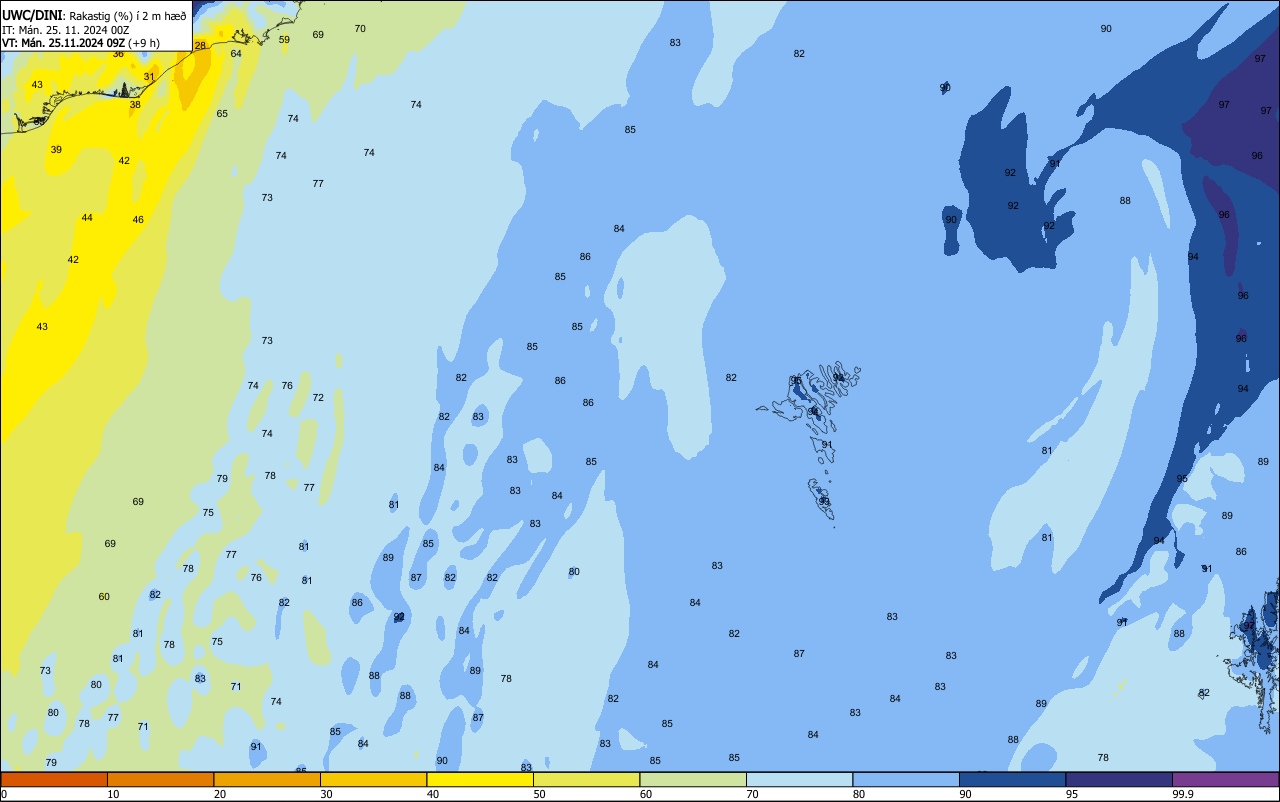Screen dimensions: 1280x802
Task: Select the 'VT: Mán. 25.11.2024 09Z' line
Action: tap(63, 43)
